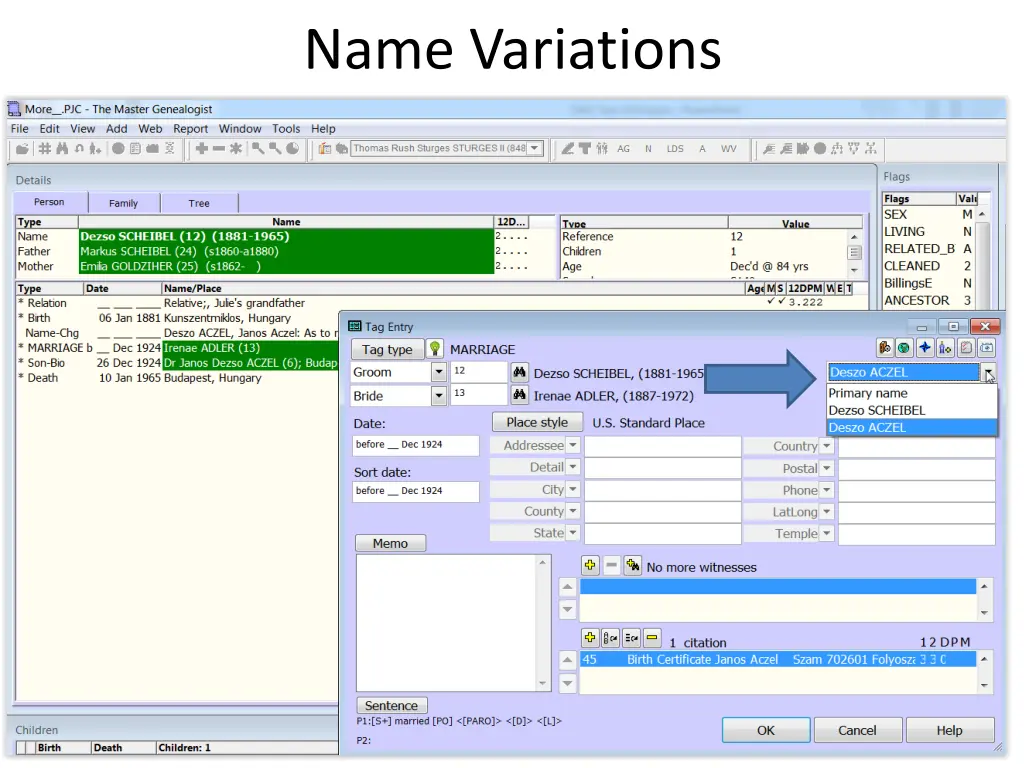Open the File menu
This screenshot has height=768, width=1024.
click(x=20, y=129)
